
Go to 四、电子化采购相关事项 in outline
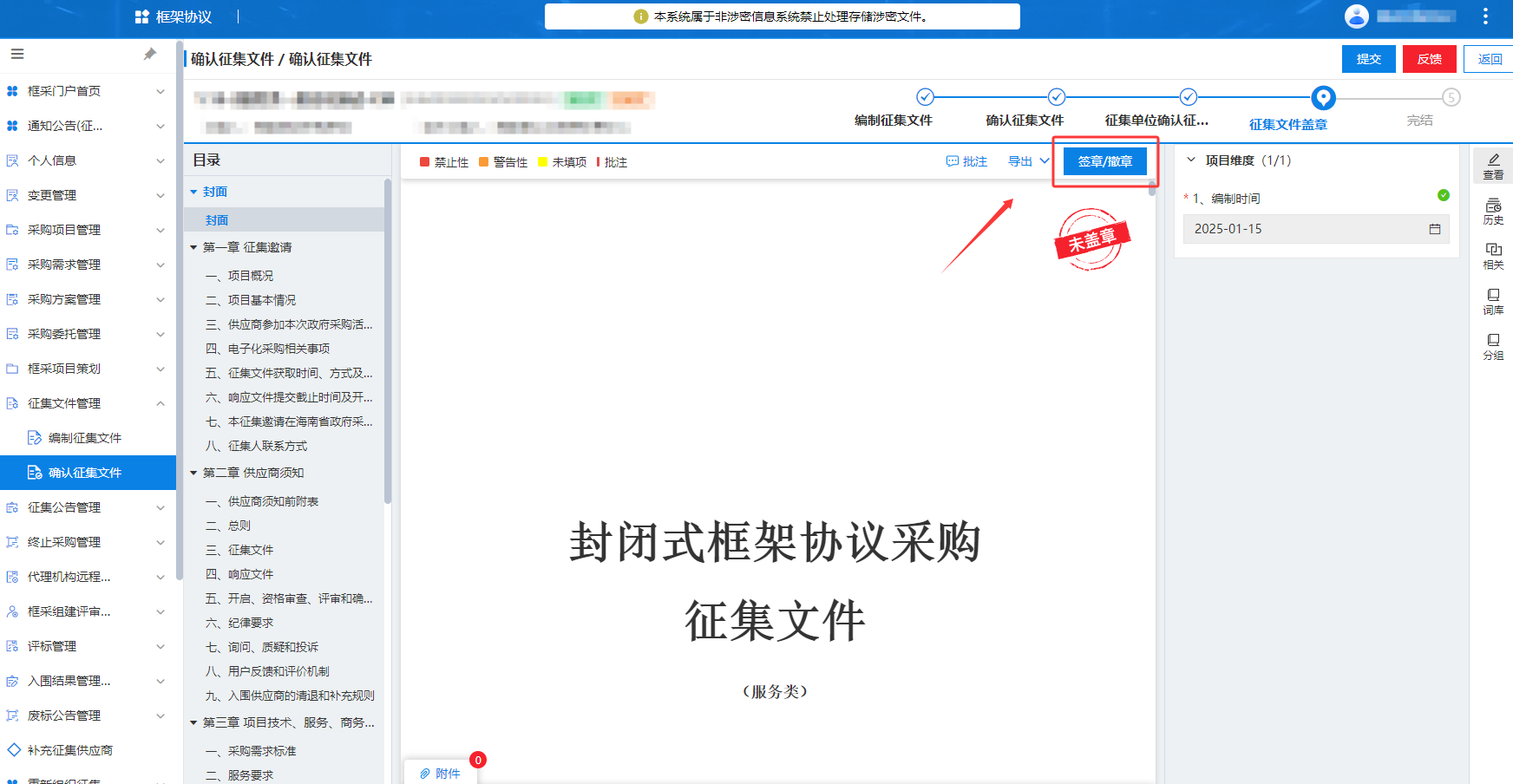click(x=267, y=349)
